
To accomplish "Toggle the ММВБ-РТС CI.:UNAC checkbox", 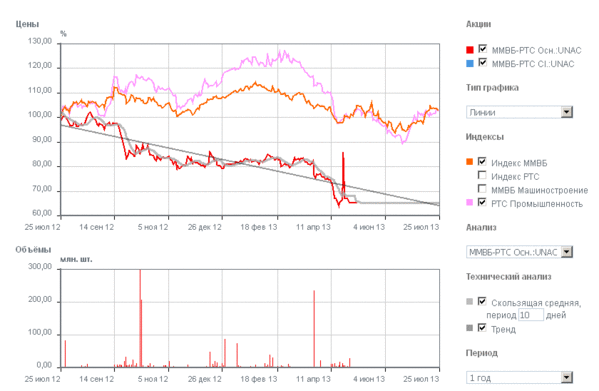I will 483,62.
